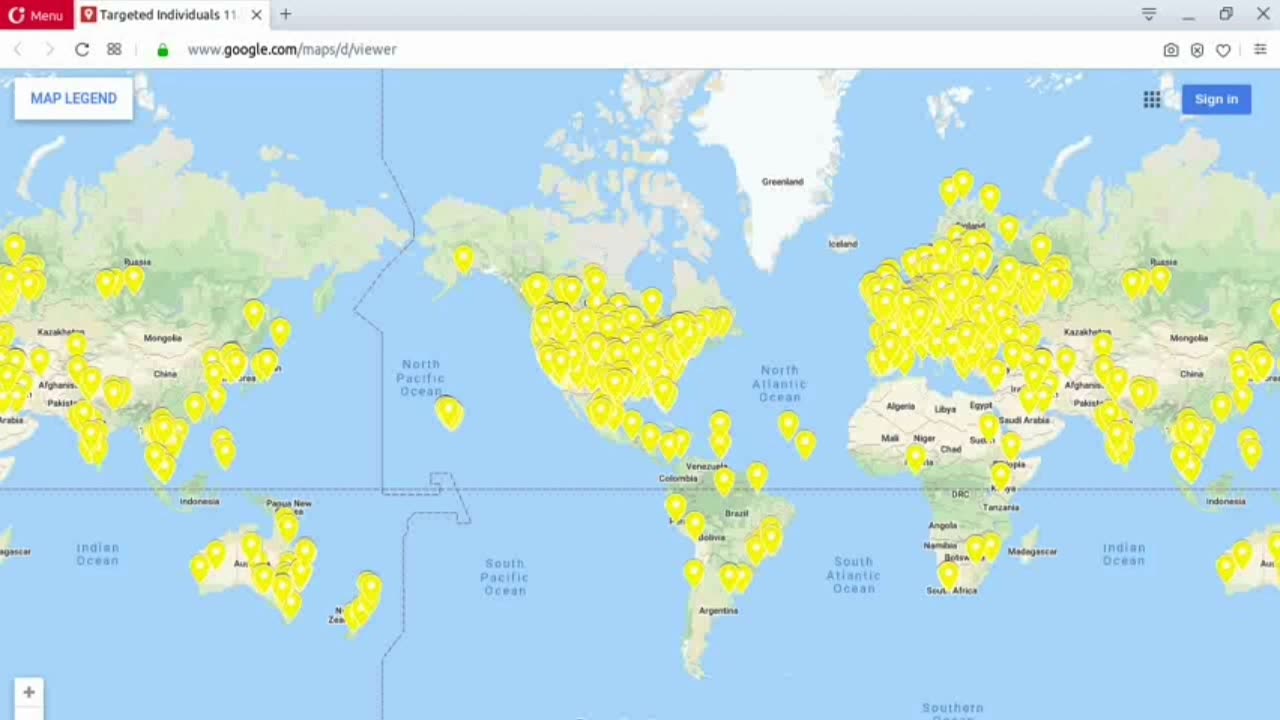Zoom in the map with plus

tap(29, 692)
